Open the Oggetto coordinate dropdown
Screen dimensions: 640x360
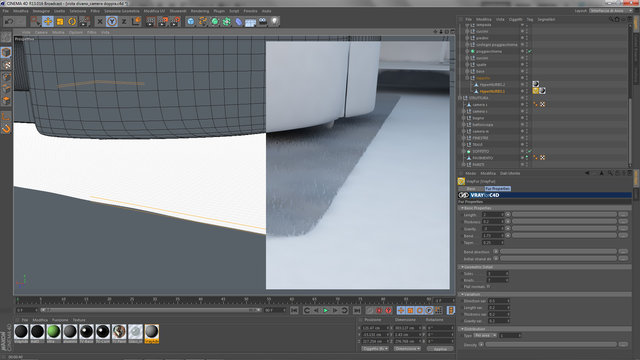(375, 349)
